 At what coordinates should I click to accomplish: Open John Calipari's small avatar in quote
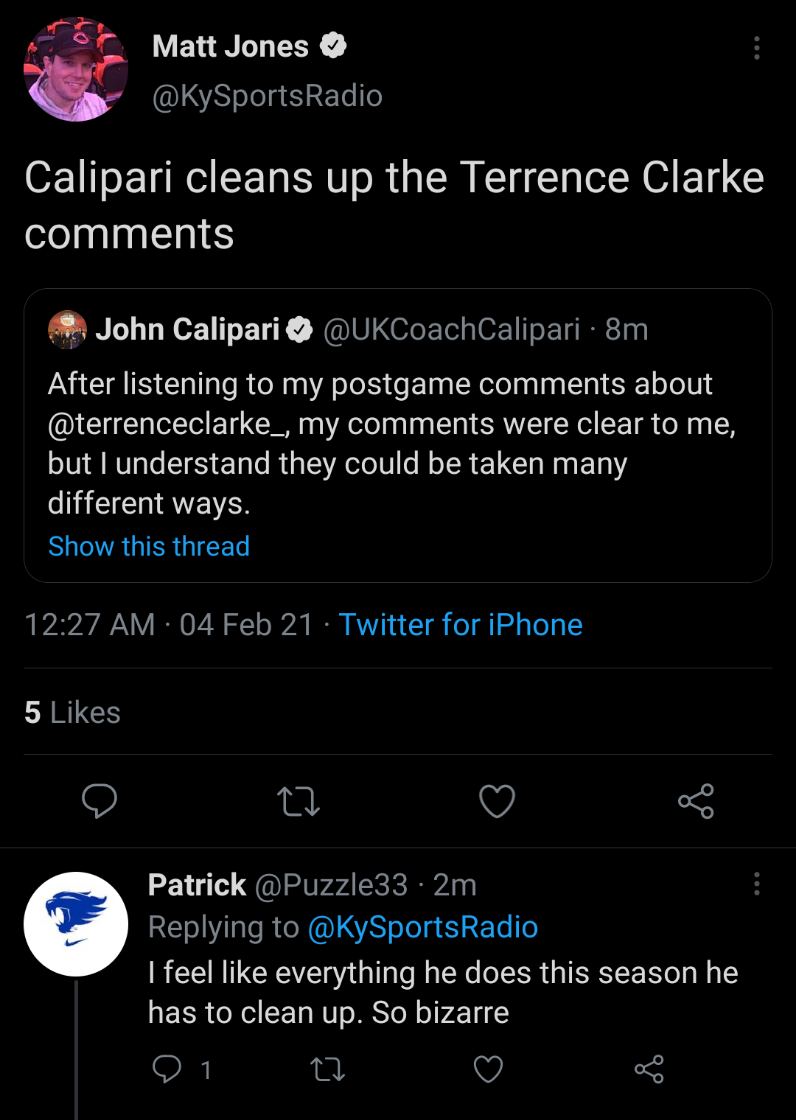coord(67,330)
